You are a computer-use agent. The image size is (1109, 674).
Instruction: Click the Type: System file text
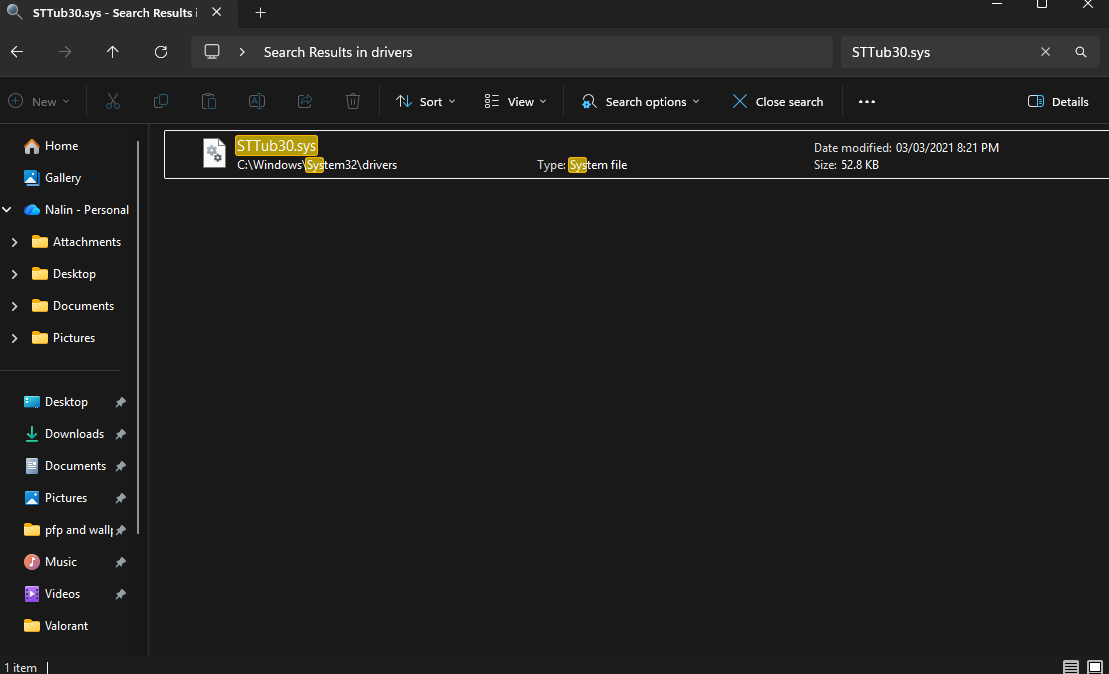(x=581, y=165)
